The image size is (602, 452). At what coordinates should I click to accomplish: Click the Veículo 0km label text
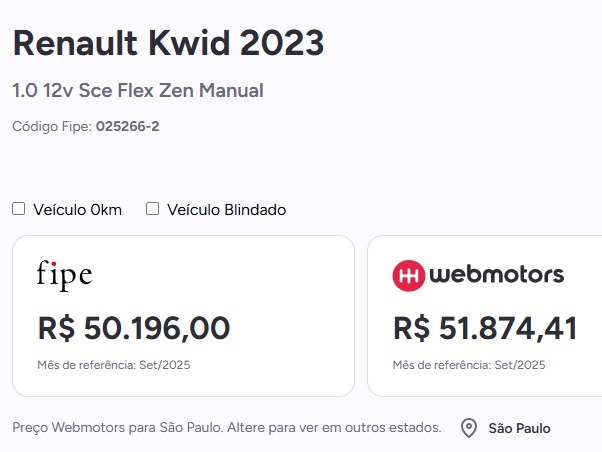click(x=77, y=210)
